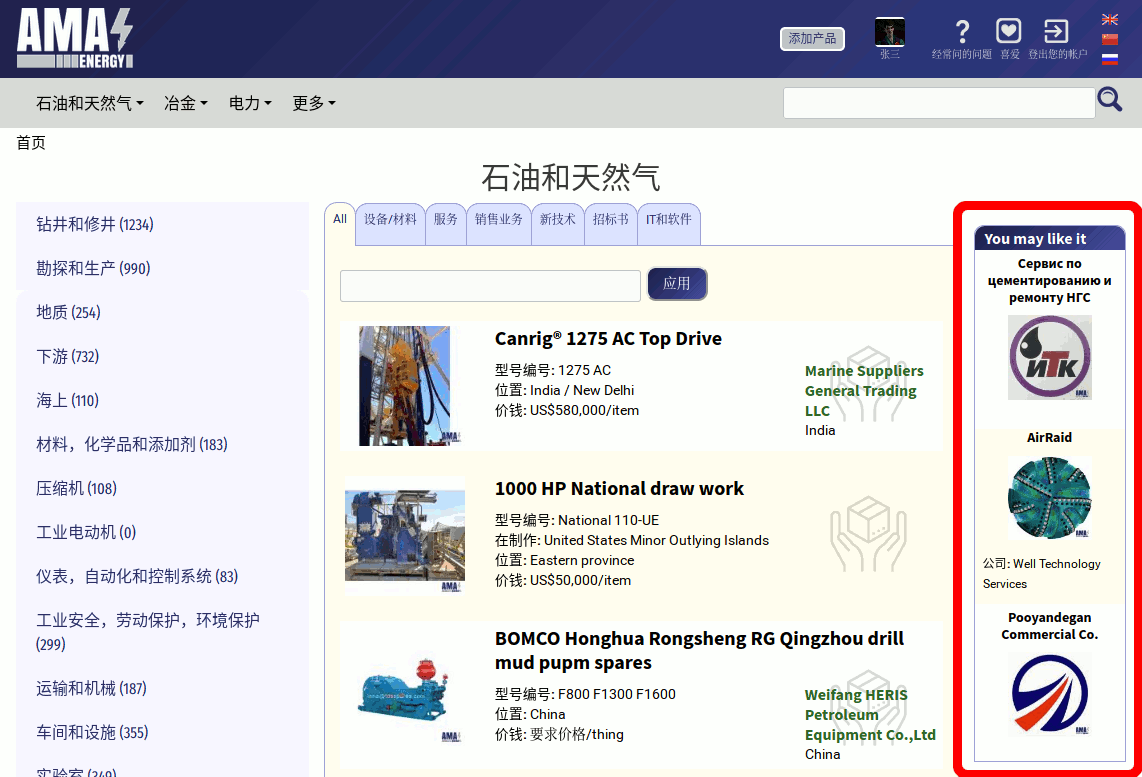Open the 海上 (110) category
The image size is (1142, 777).
click(67, 401)
